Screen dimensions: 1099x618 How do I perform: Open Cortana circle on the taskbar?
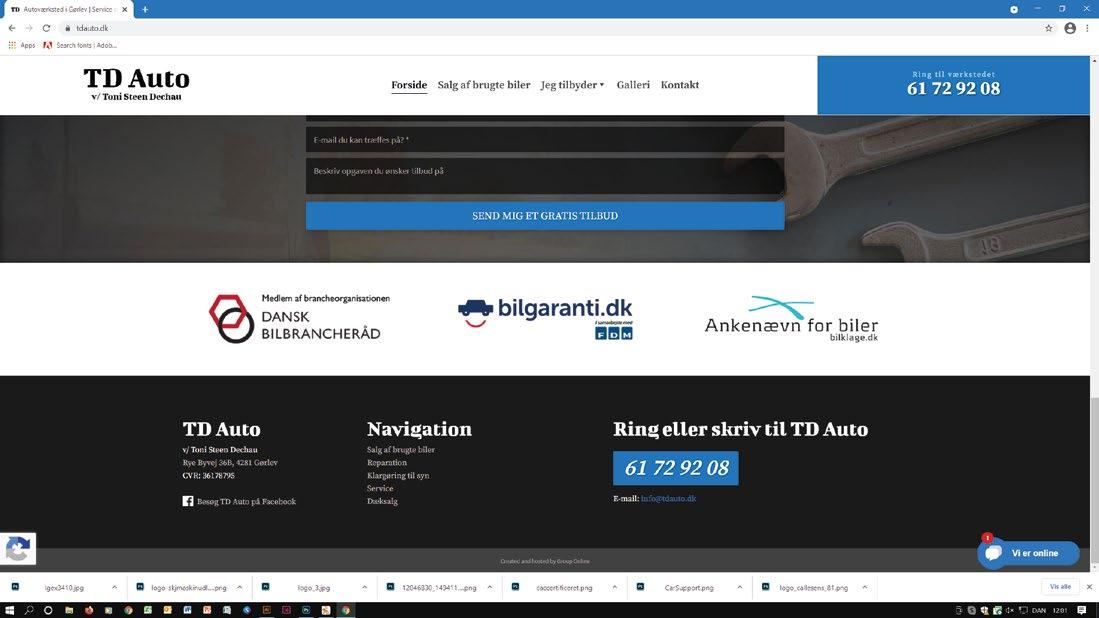(48, 610)
